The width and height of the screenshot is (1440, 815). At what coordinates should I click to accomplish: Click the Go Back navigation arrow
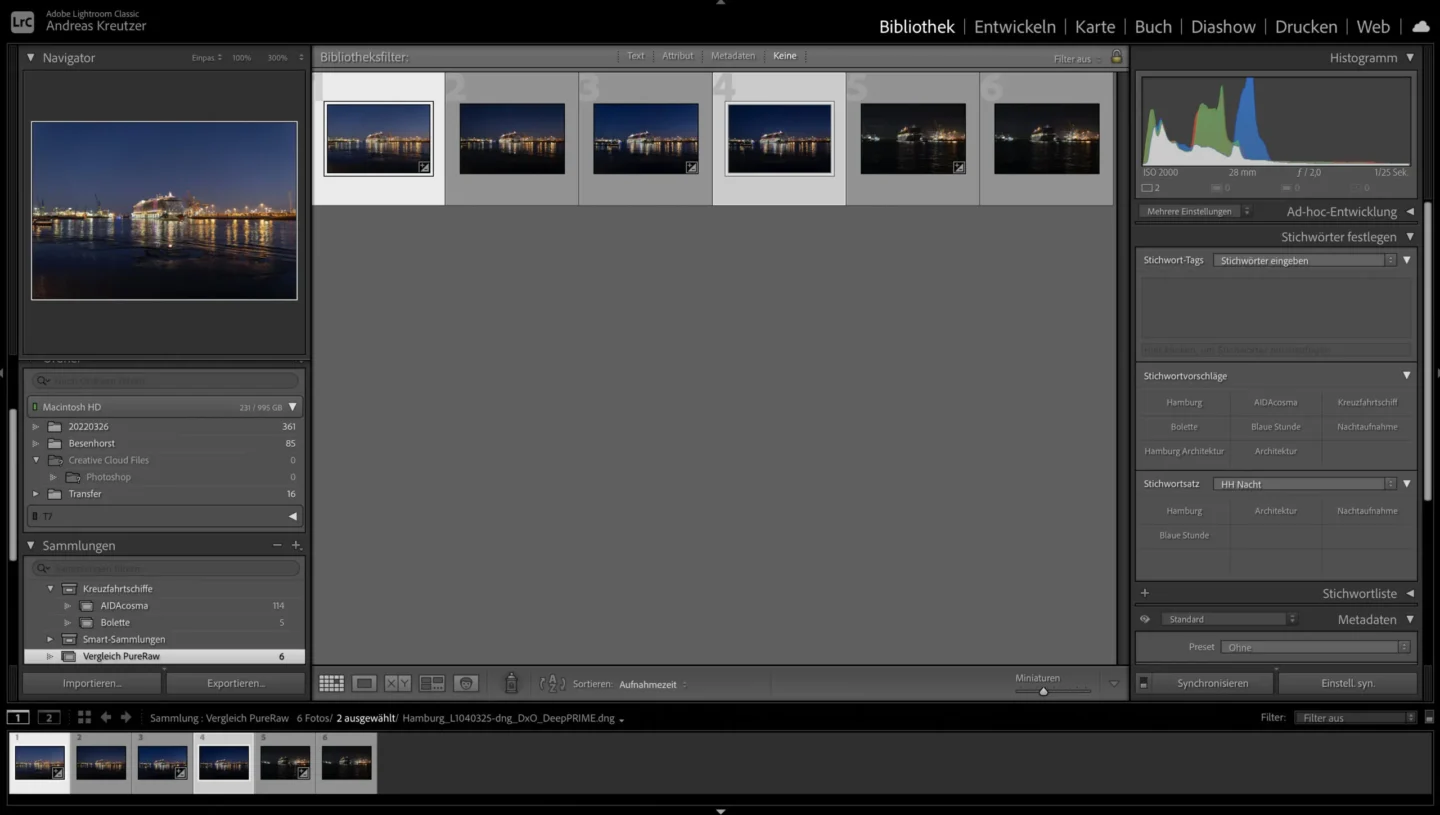105,717
